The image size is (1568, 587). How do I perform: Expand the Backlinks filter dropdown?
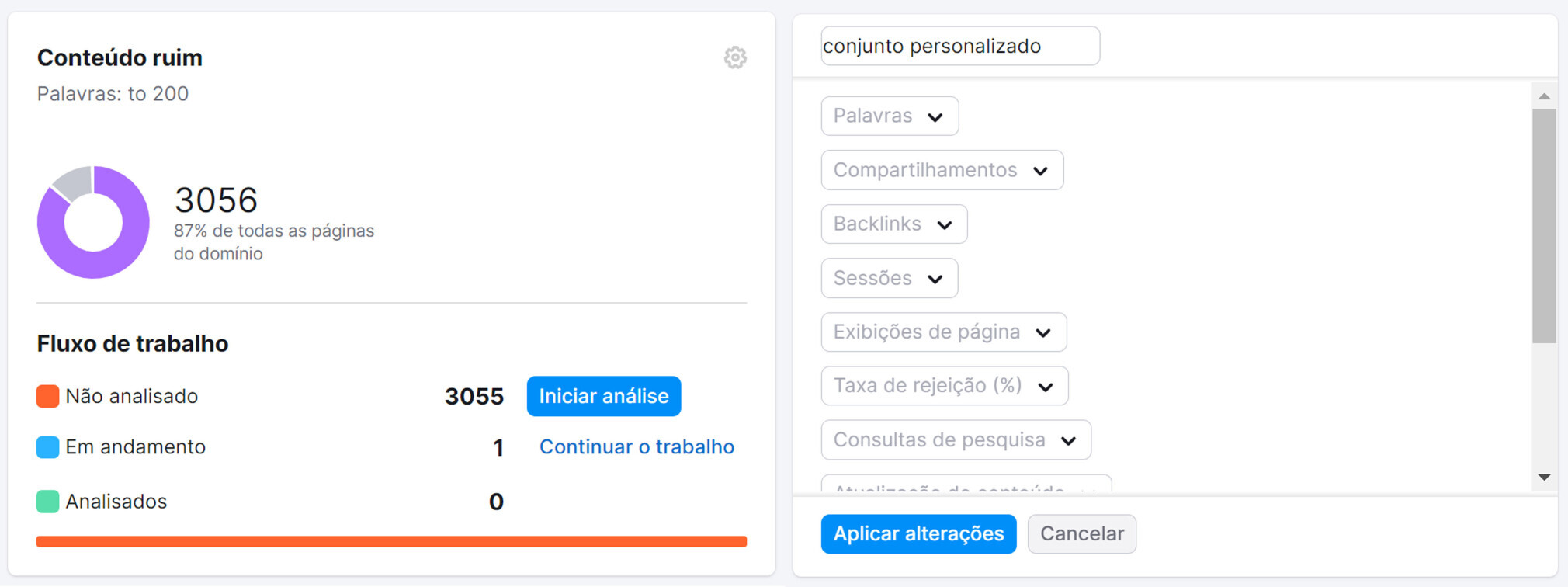893,224
